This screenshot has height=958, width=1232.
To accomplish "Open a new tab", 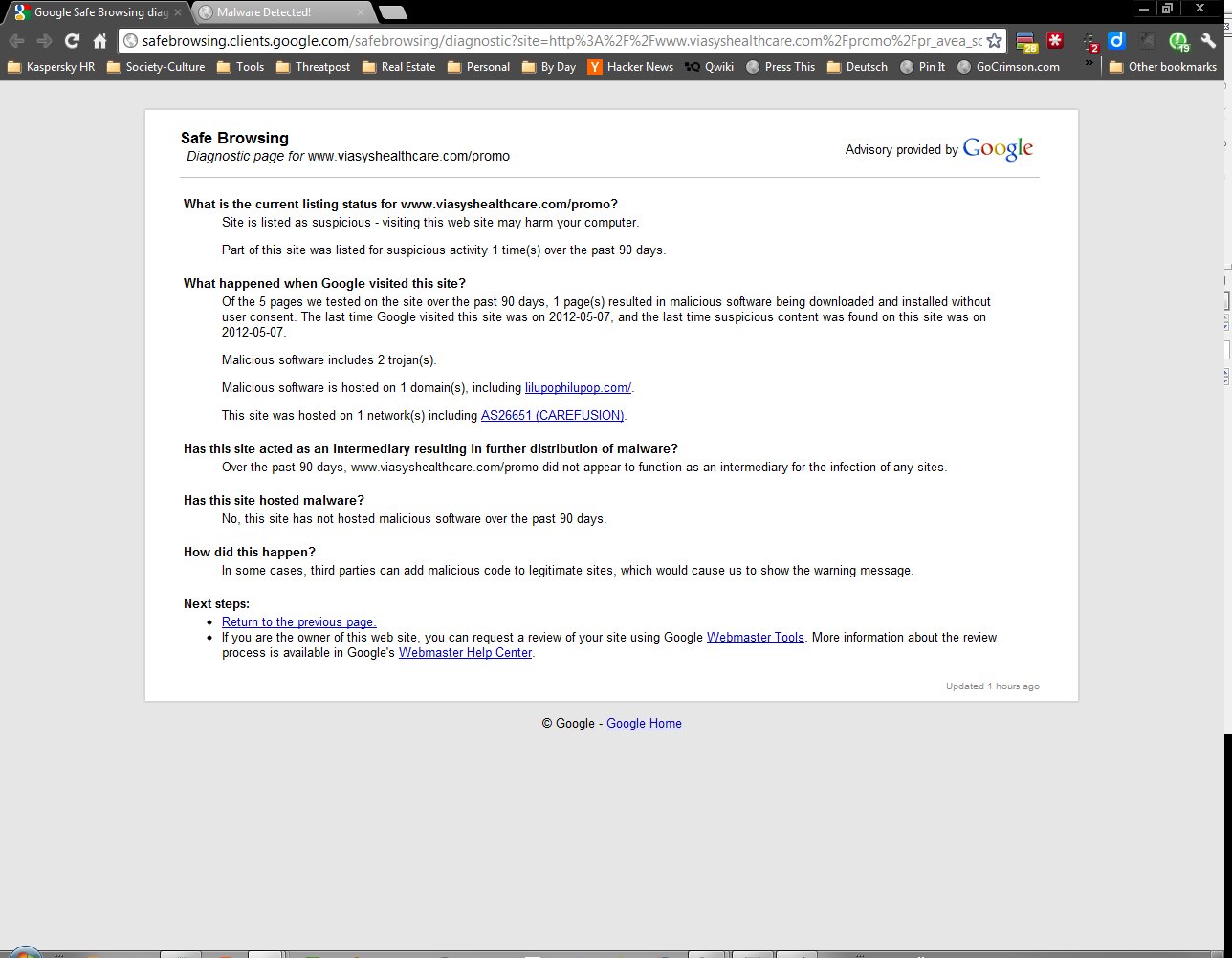I will click(x=392, y=13).
